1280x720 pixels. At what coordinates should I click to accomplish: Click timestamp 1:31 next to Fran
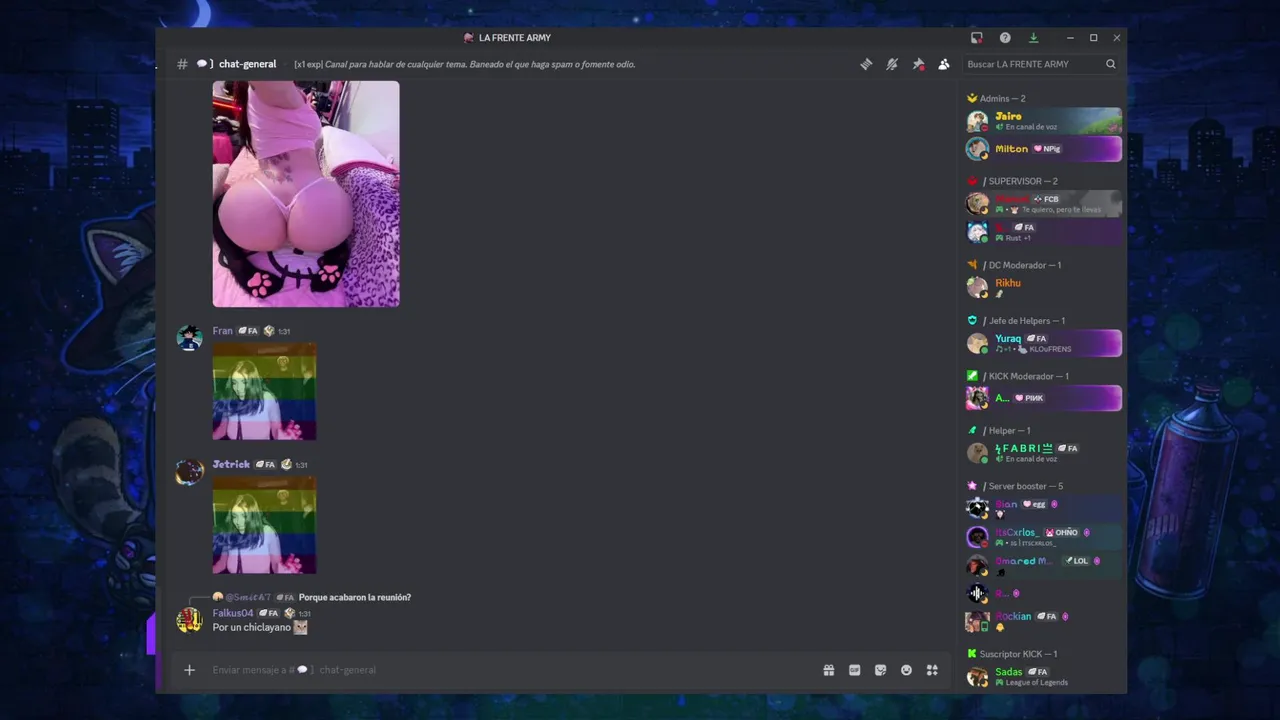(x=284, y=331)
